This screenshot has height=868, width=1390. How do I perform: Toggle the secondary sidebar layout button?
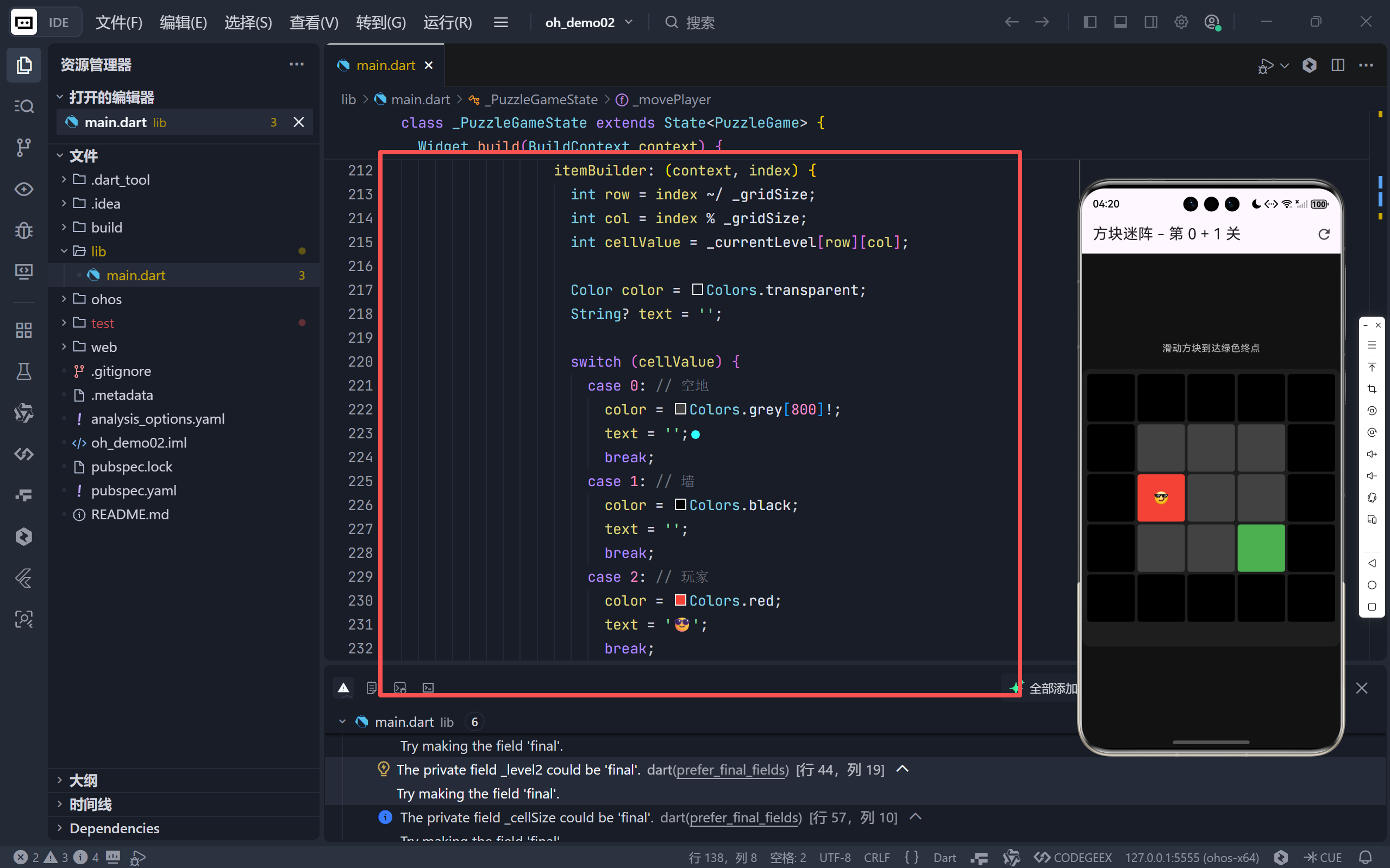(1150, 22)
